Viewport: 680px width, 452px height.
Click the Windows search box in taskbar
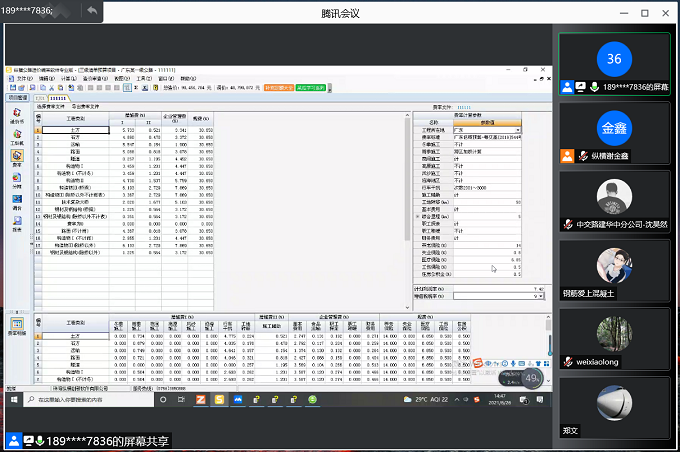(x=89, y=400)
